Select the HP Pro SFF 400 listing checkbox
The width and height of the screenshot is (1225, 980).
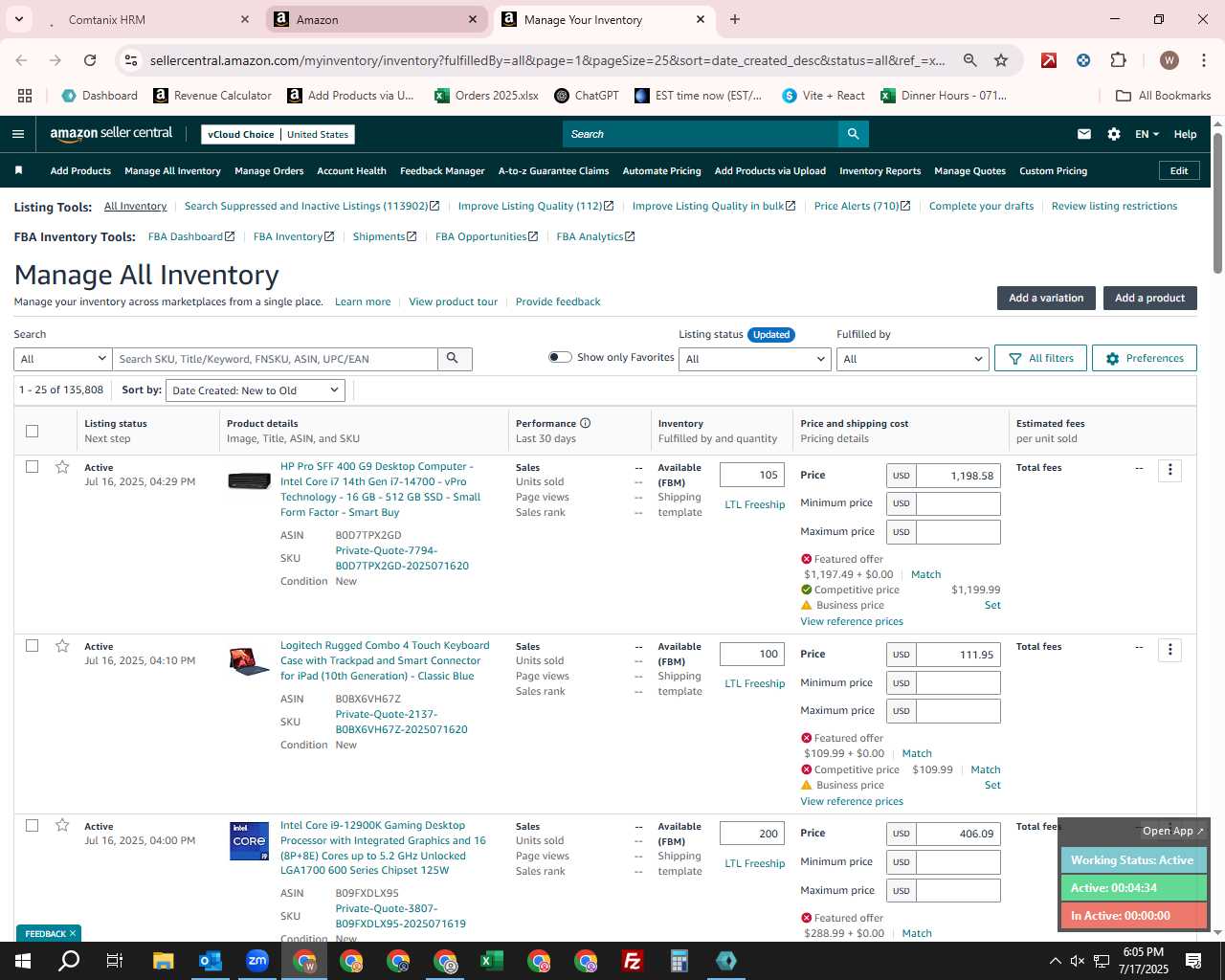point(32,467)
